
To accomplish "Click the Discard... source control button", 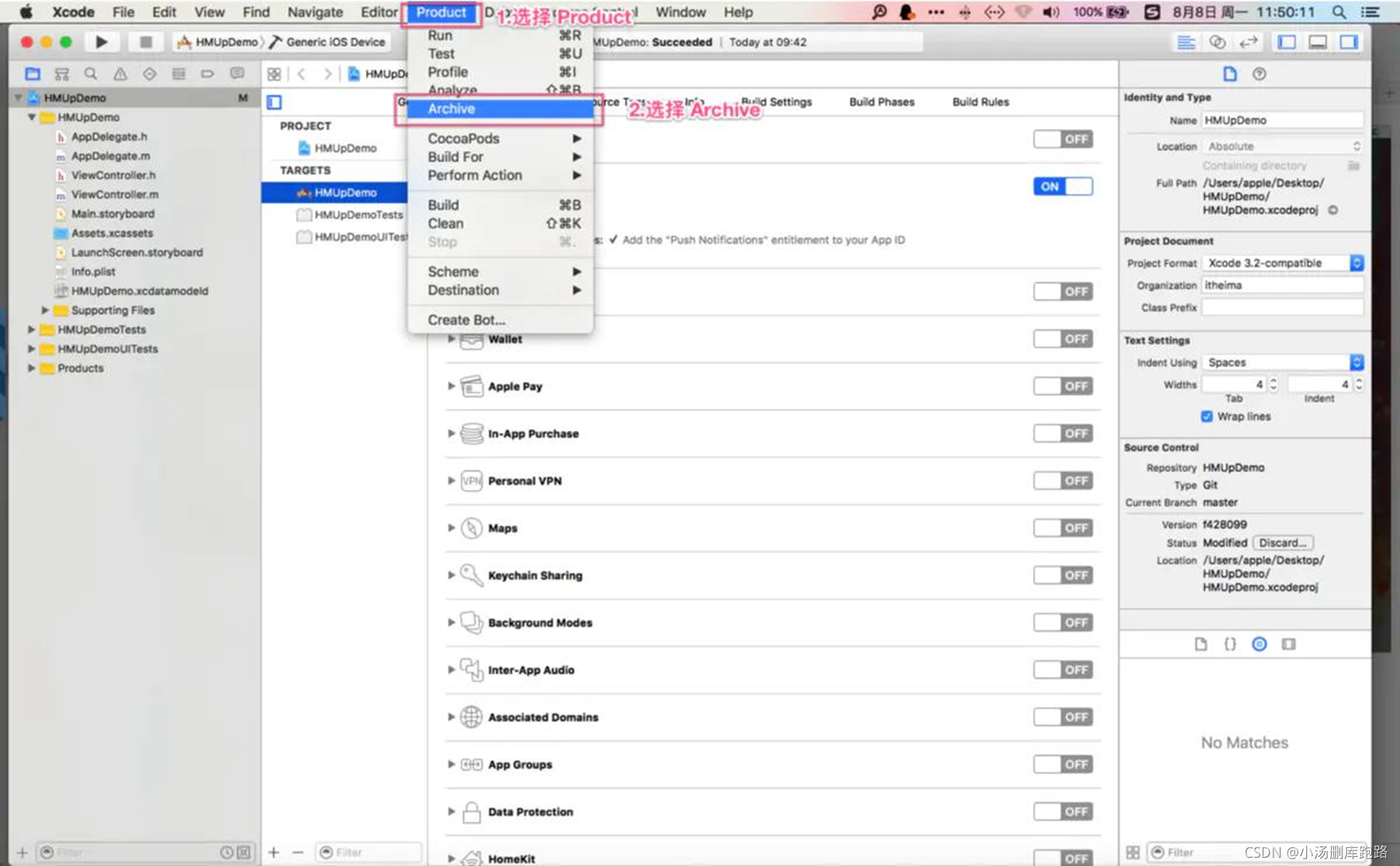I will coord(1282,543).
